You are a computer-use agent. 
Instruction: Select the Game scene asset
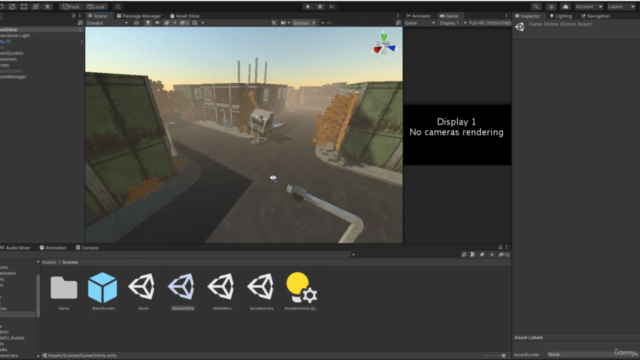click(x=143, y=292)
